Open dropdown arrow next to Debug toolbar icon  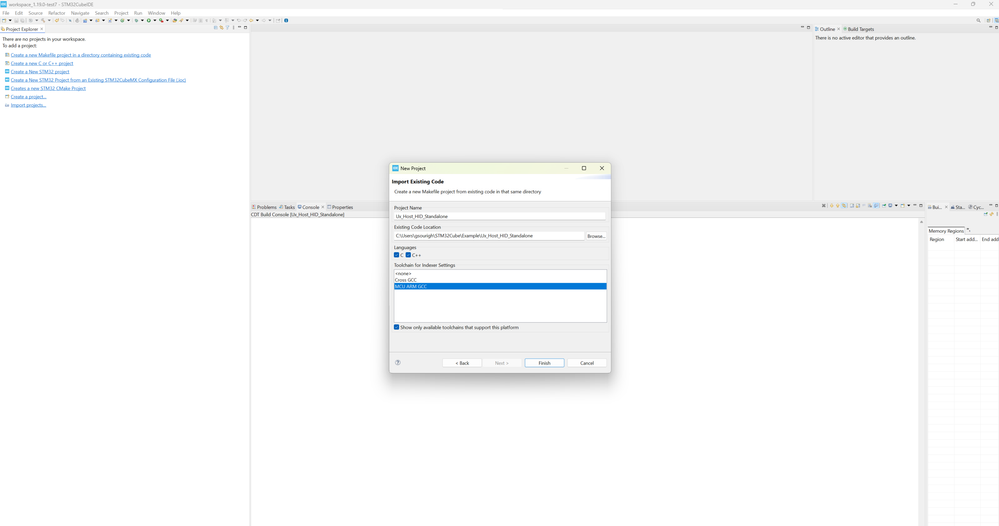[x=143, y=20]
